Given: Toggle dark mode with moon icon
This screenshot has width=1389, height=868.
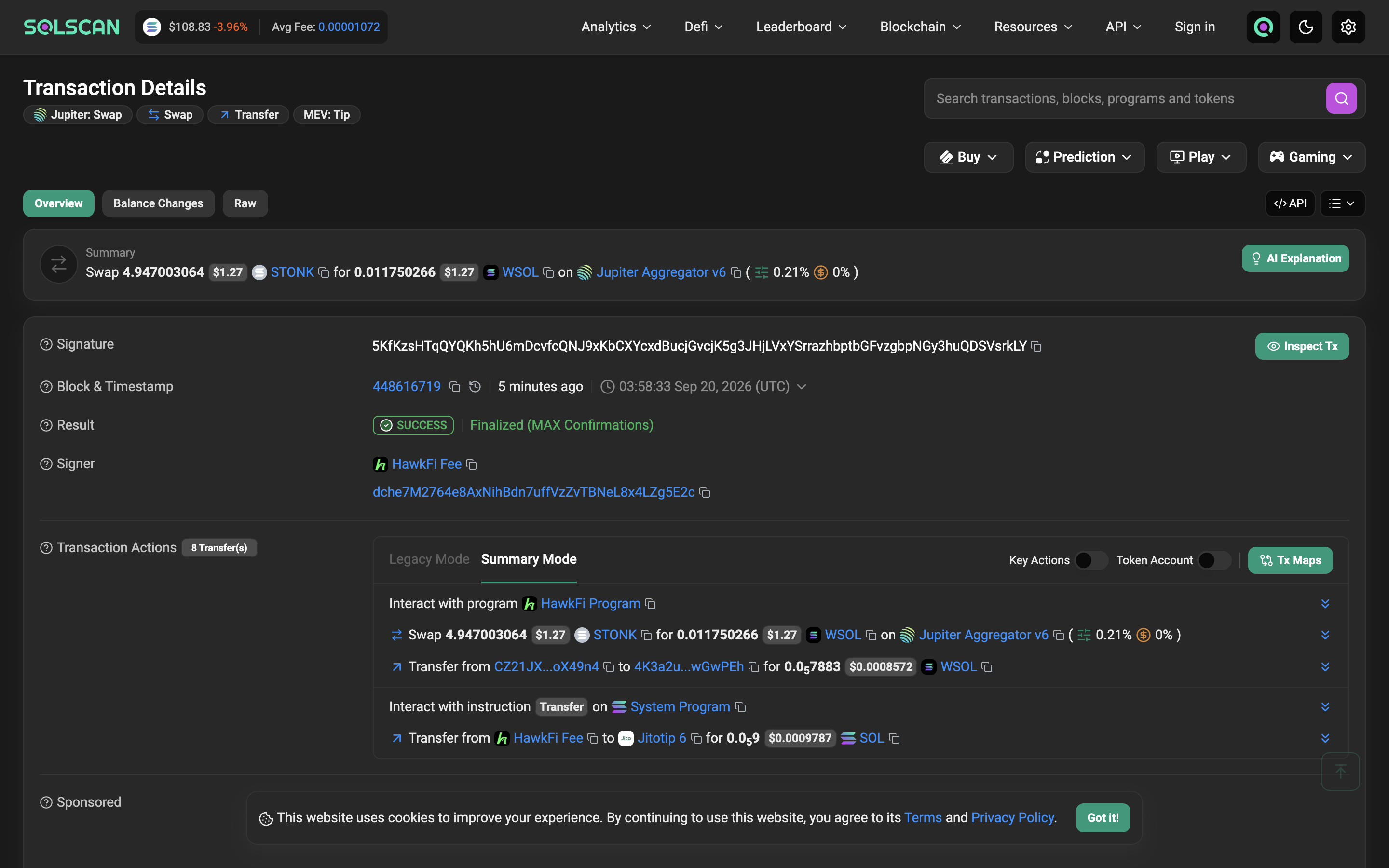Looking at the screenshot, I should [x=1306, y=27].
